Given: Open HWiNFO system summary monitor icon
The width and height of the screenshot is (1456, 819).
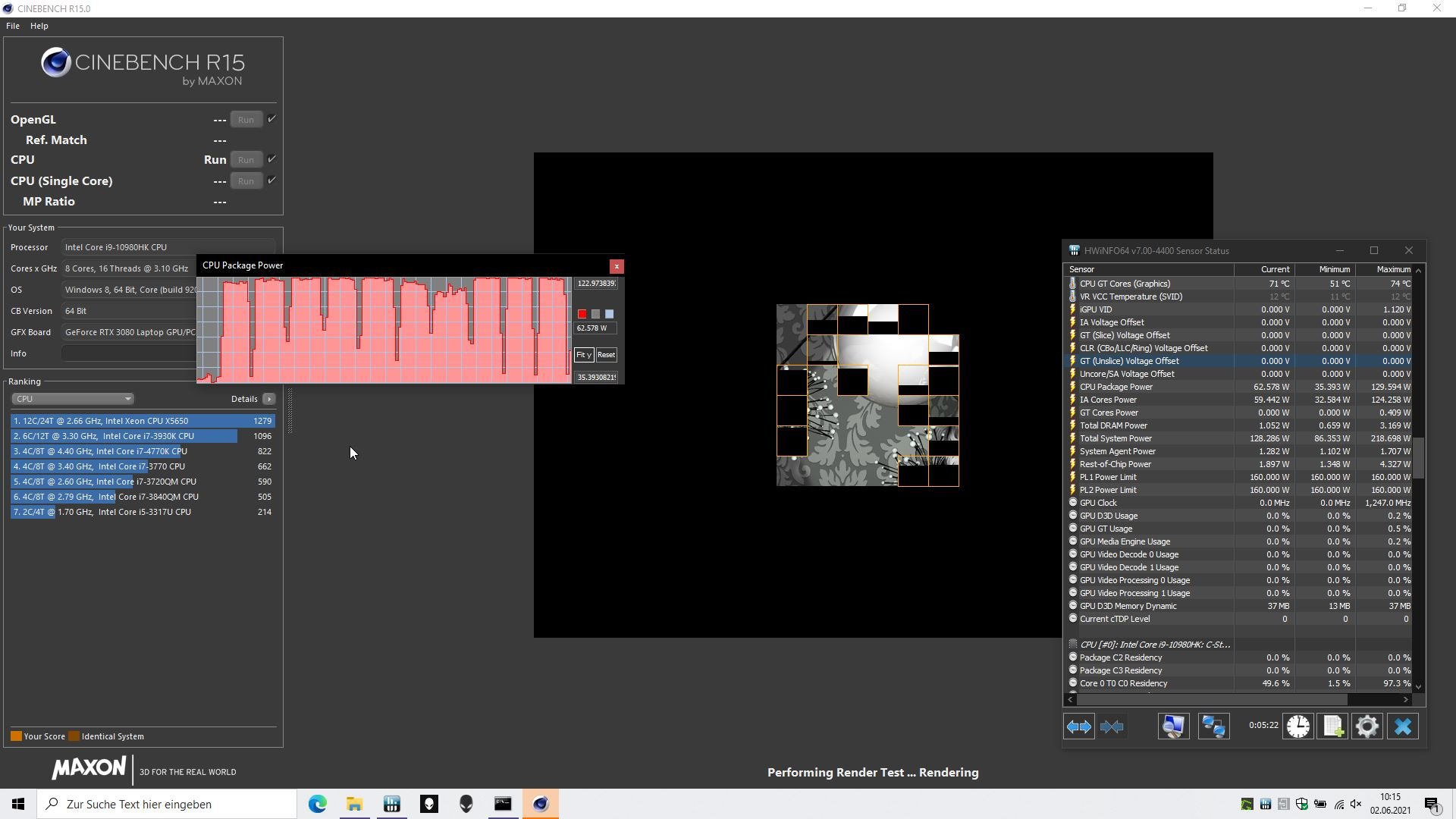Looking at the screenshot, I should (1173, 726).
